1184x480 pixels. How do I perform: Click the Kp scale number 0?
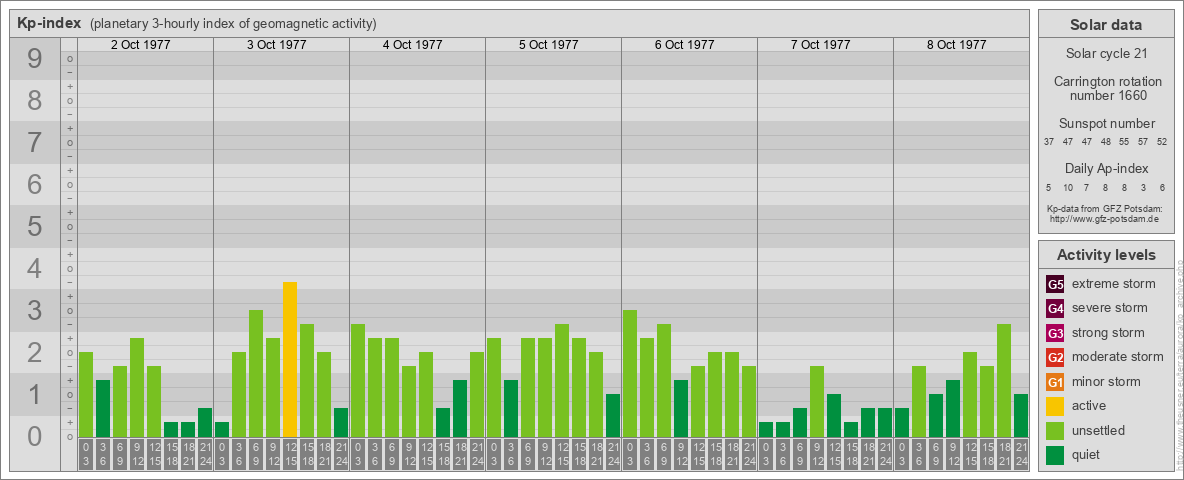point(35,436)
